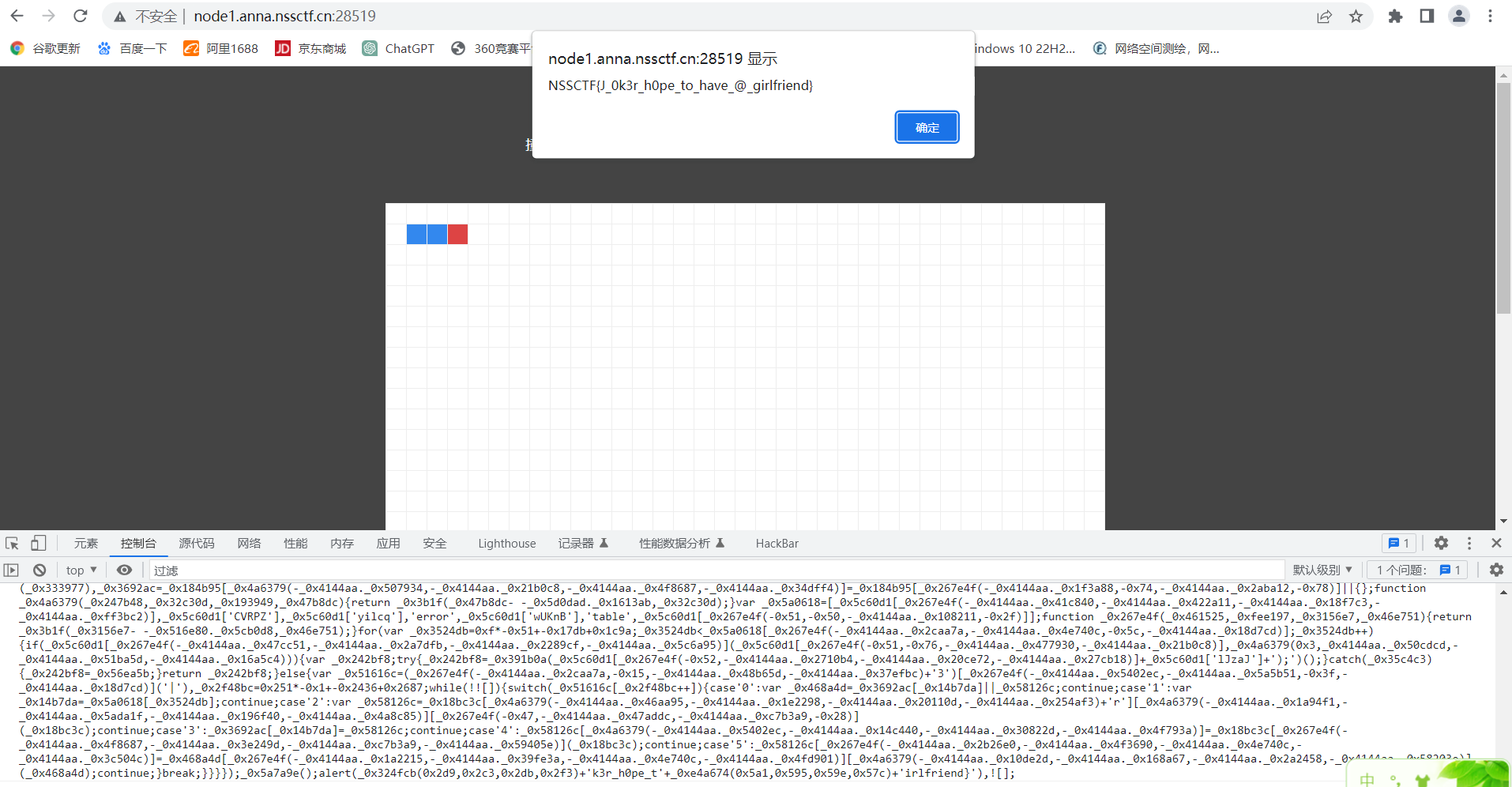
Task: Click the browser back arrow
Action: pos(17,16)
